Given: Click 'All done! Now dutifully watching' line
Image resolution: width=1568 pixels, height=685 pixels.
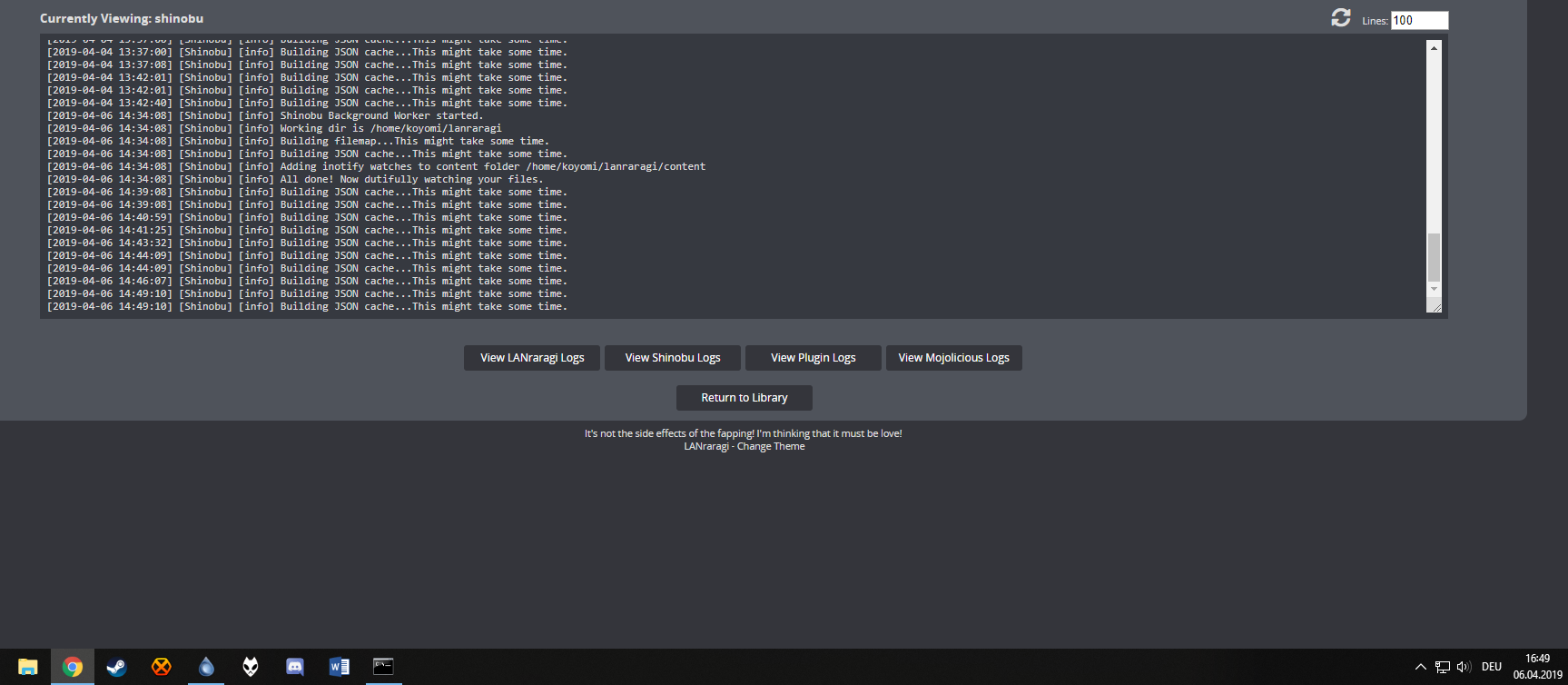Looking at the screenshot, I should [295, 179].
